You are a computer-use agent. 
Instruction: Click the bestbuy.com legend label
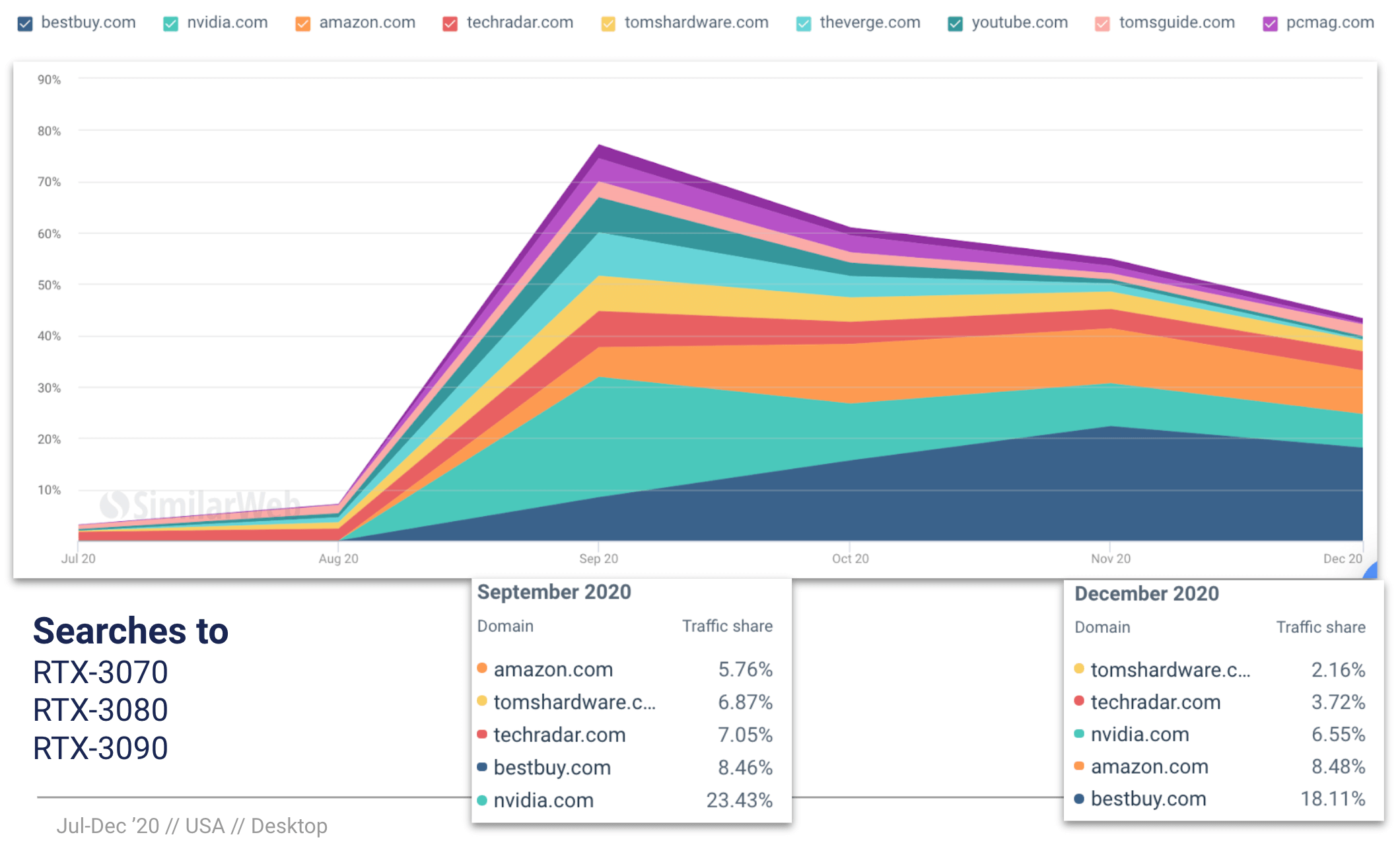coord(88,22)
